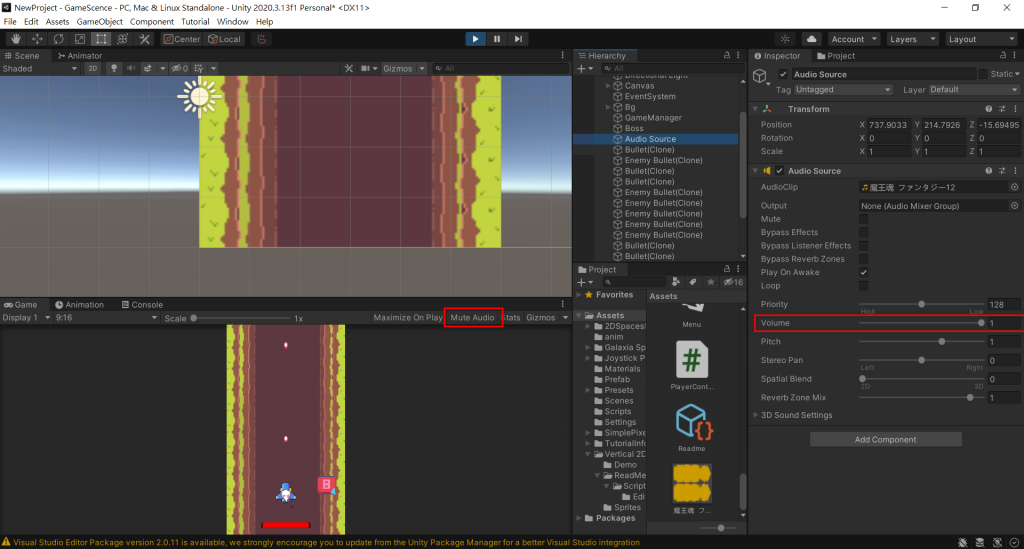Click the Add Component button
This screenshot has width=1024, height=549.
coord(886,439)
